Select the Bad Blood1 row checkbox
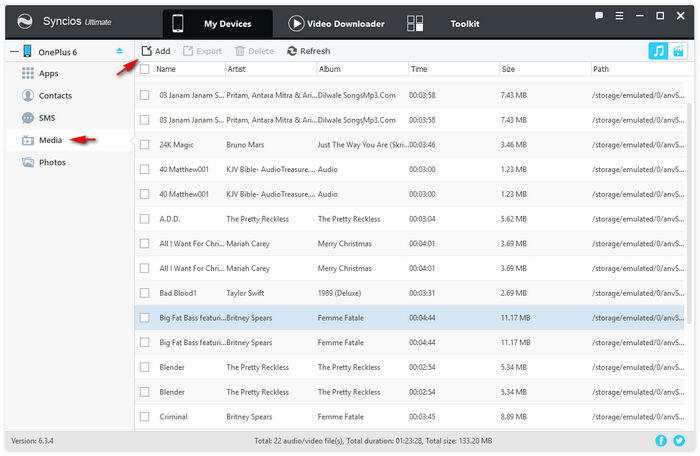Screen dimensions: 700x456 click(145, 293)
